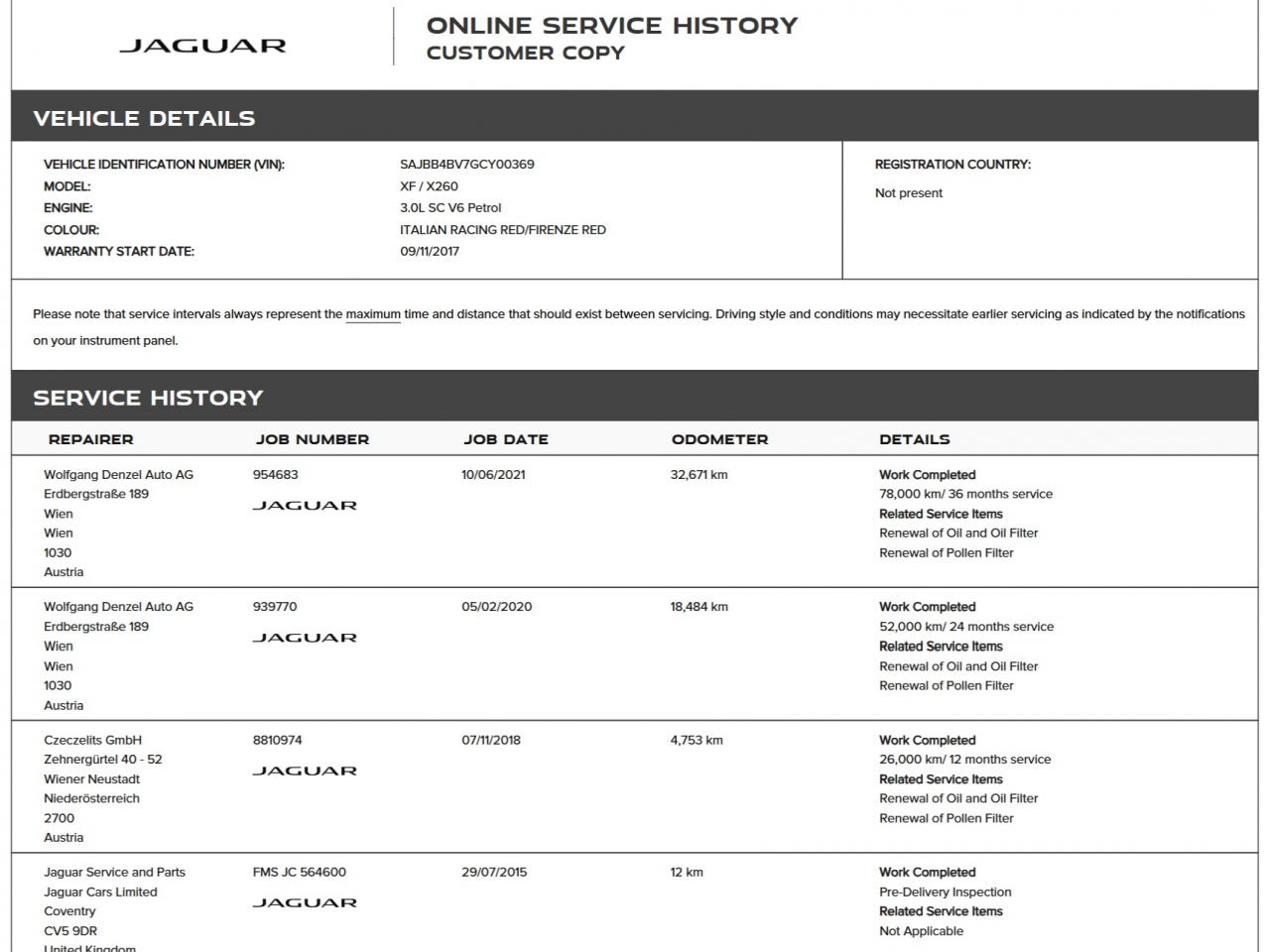
Task: Click the "Pre-Delivery Inspection" detail text
Action: pyautogui.click(x=945, y=892)
